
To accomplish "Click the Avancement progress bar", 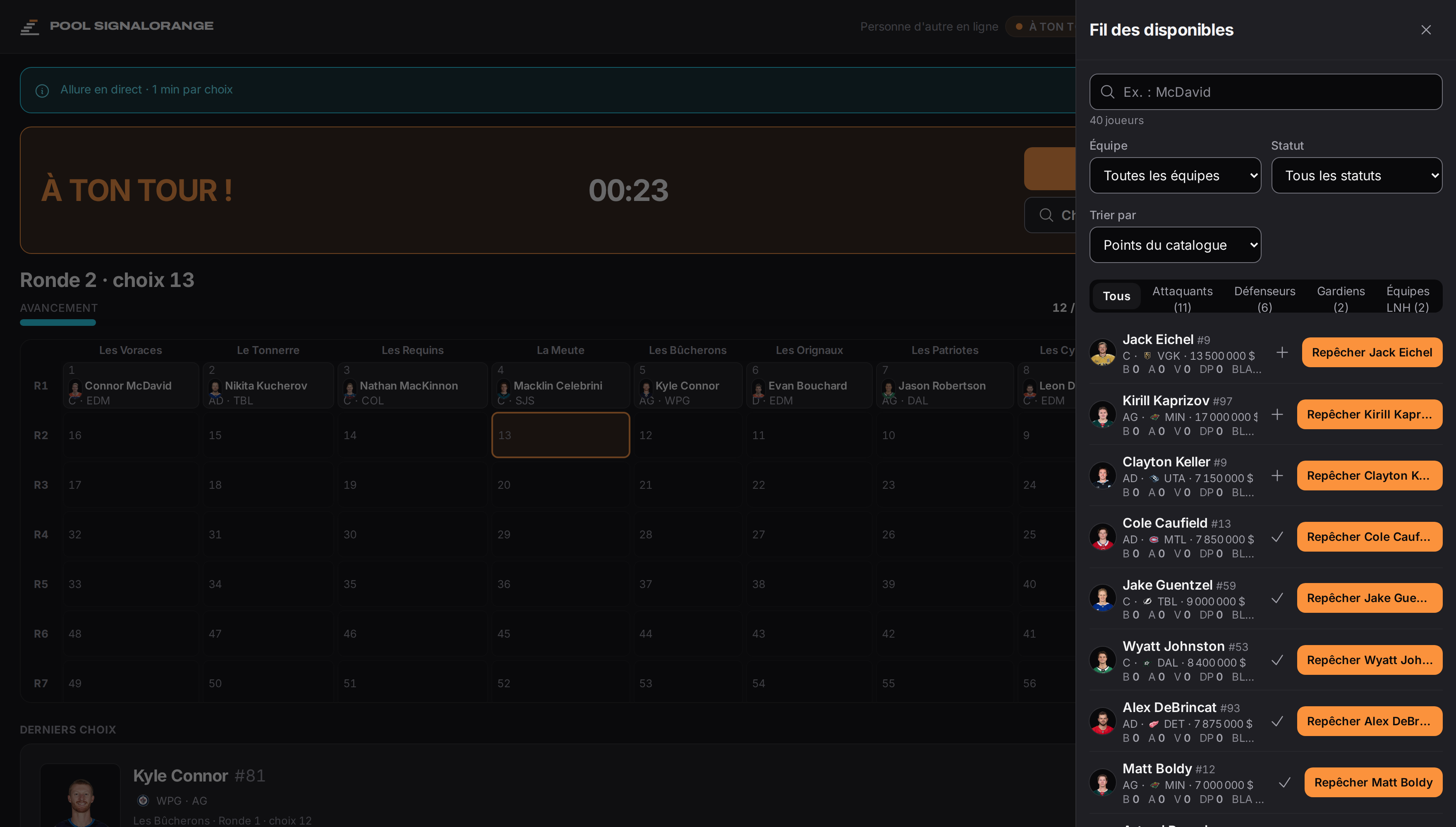I will (x=58, y=323).
